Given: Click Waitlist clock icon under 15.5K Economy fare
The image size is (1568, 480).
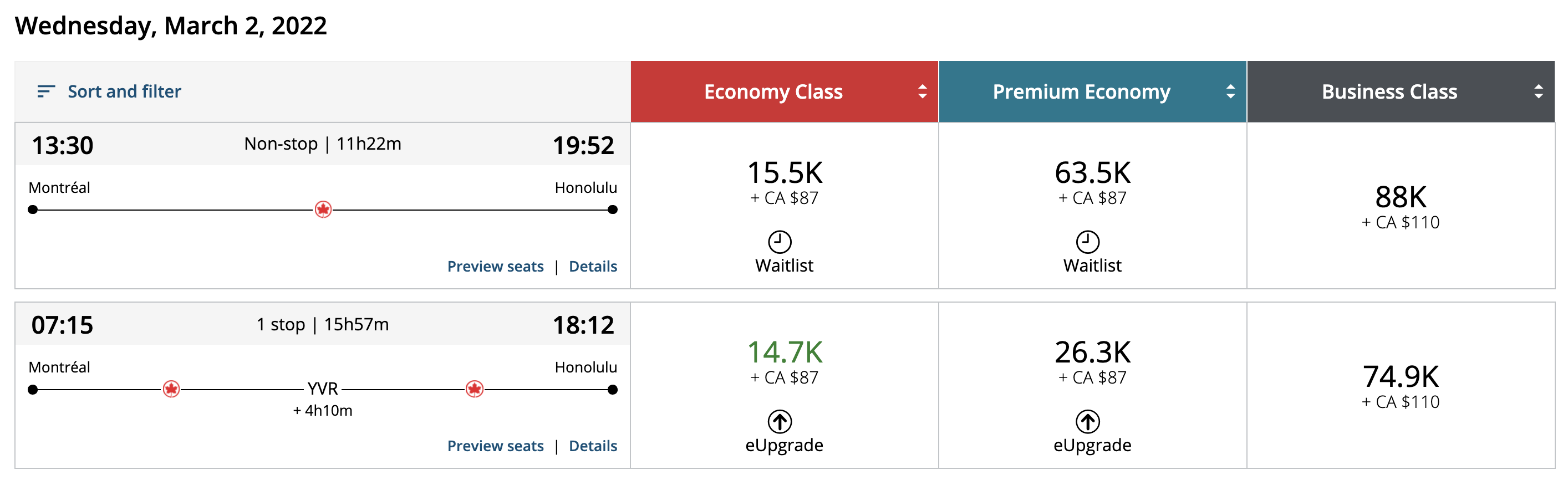Looking at the screenshot, I should pos(779,242).
